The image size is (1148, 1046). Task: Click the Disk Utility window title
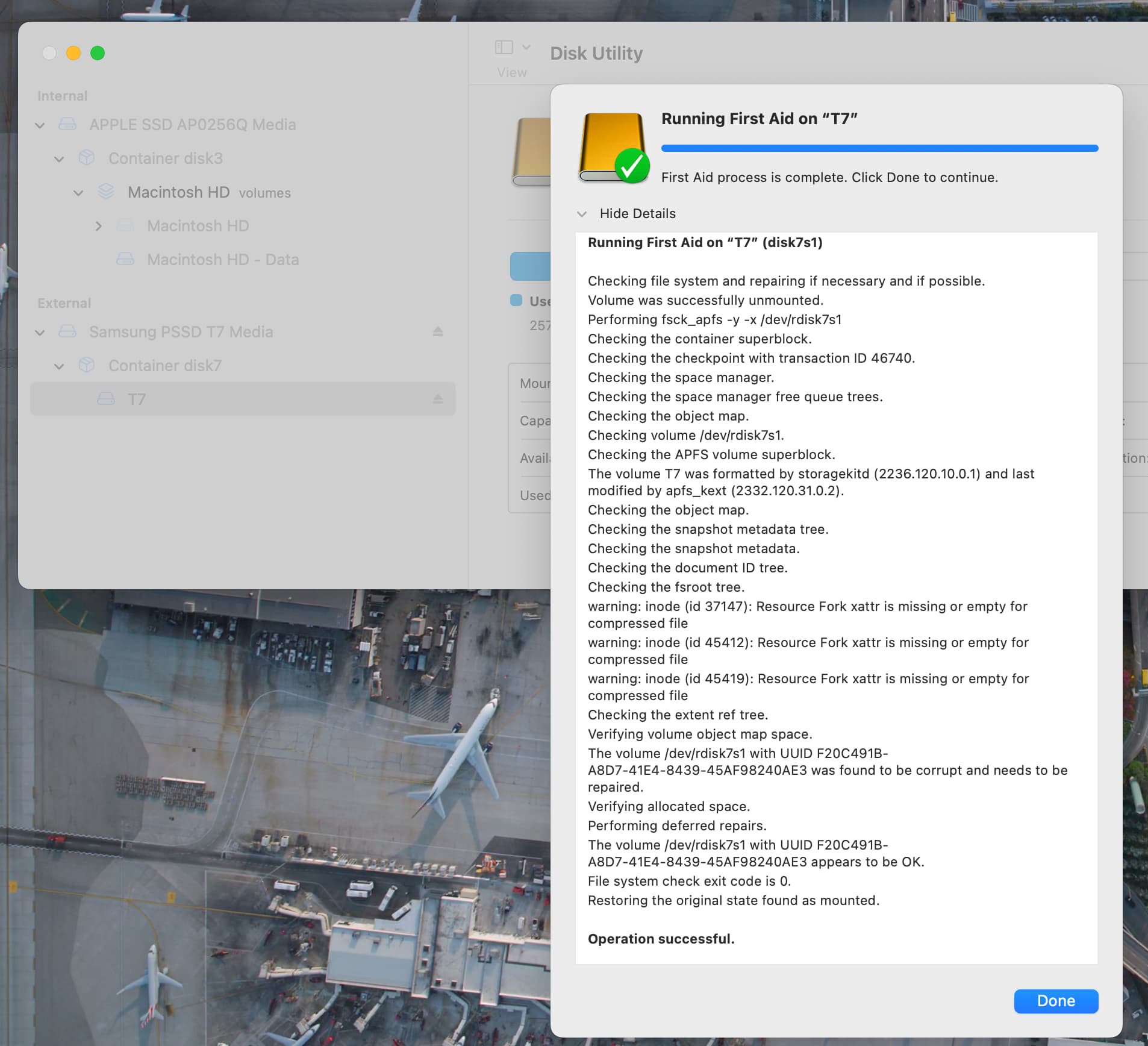(596, 53)
